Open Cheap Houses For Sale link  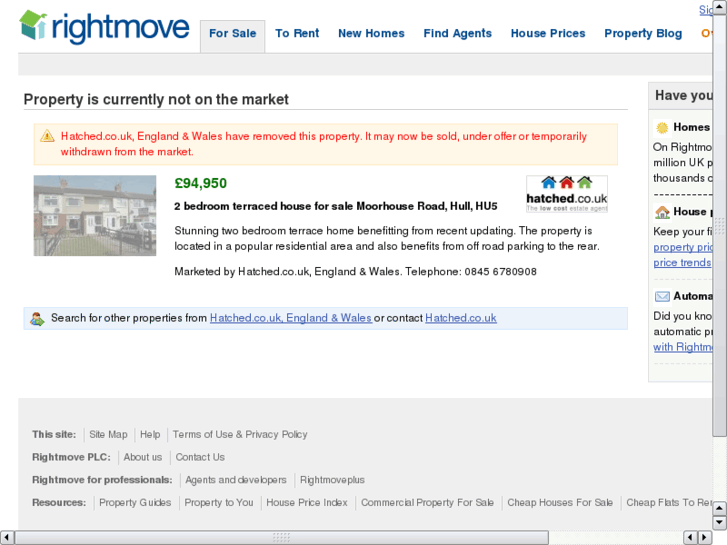click(x=560, y=503)
